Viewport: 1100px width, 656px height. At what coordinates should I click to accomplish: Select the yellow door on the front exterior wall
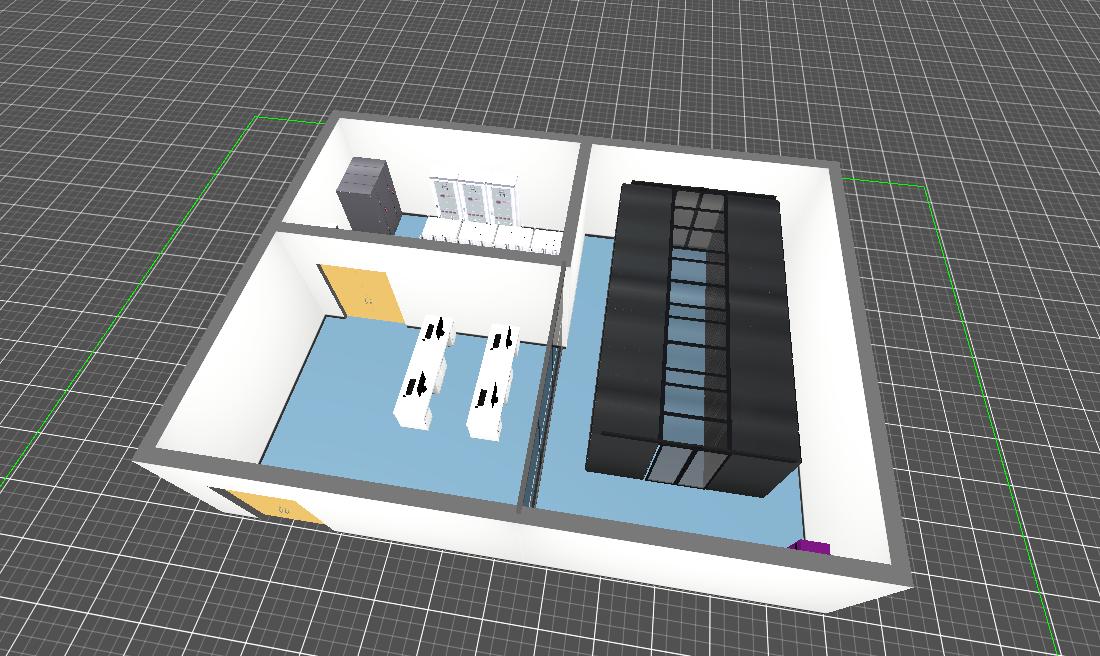pos(272,506)
